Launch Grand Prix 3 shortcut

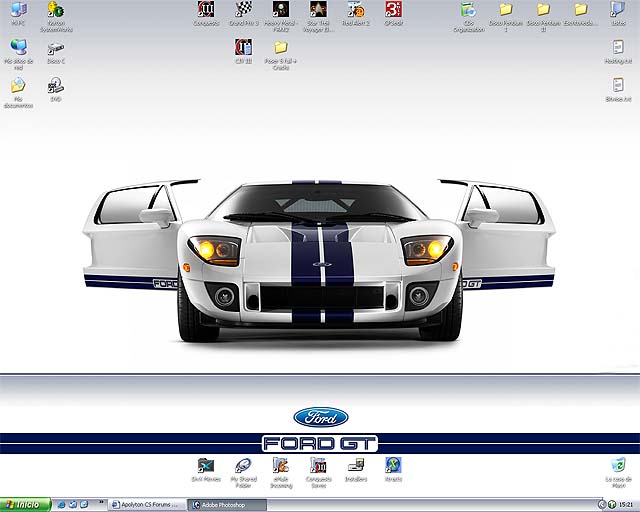pos(243,10)
